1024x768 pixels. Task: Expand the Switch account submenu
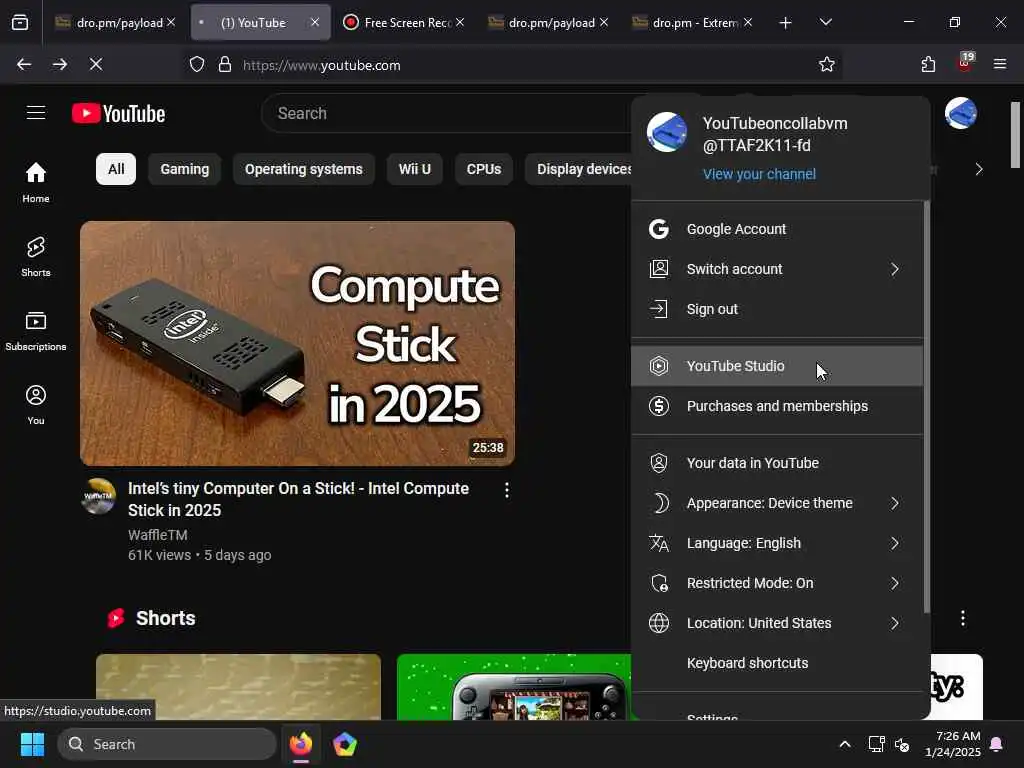click(777, 269)
